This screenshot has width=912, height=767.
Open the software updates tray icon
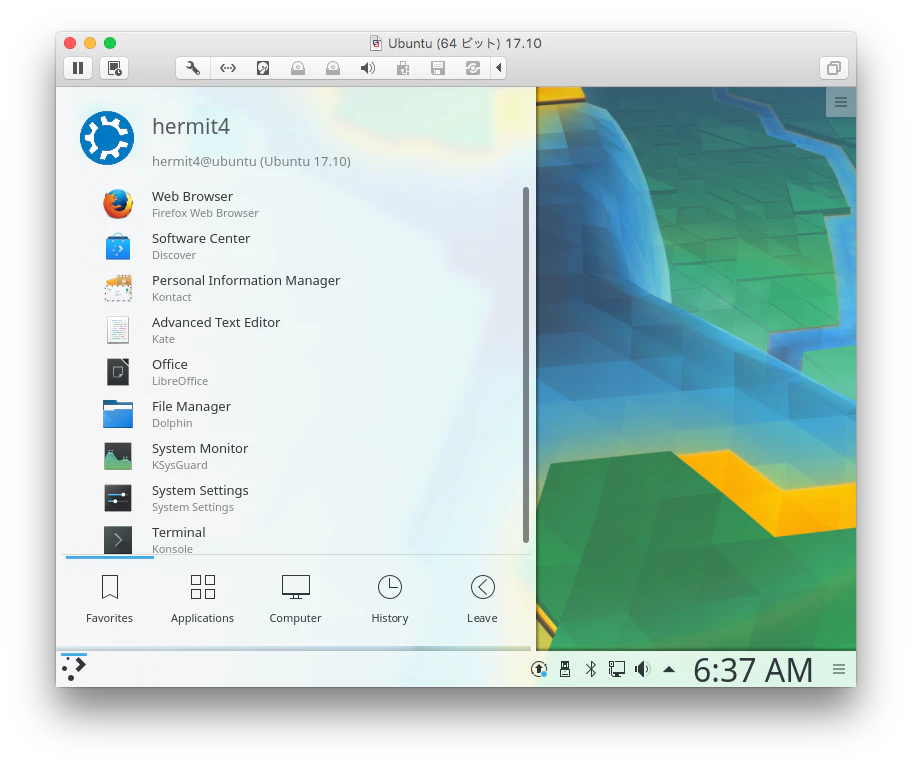click(539, 669)
